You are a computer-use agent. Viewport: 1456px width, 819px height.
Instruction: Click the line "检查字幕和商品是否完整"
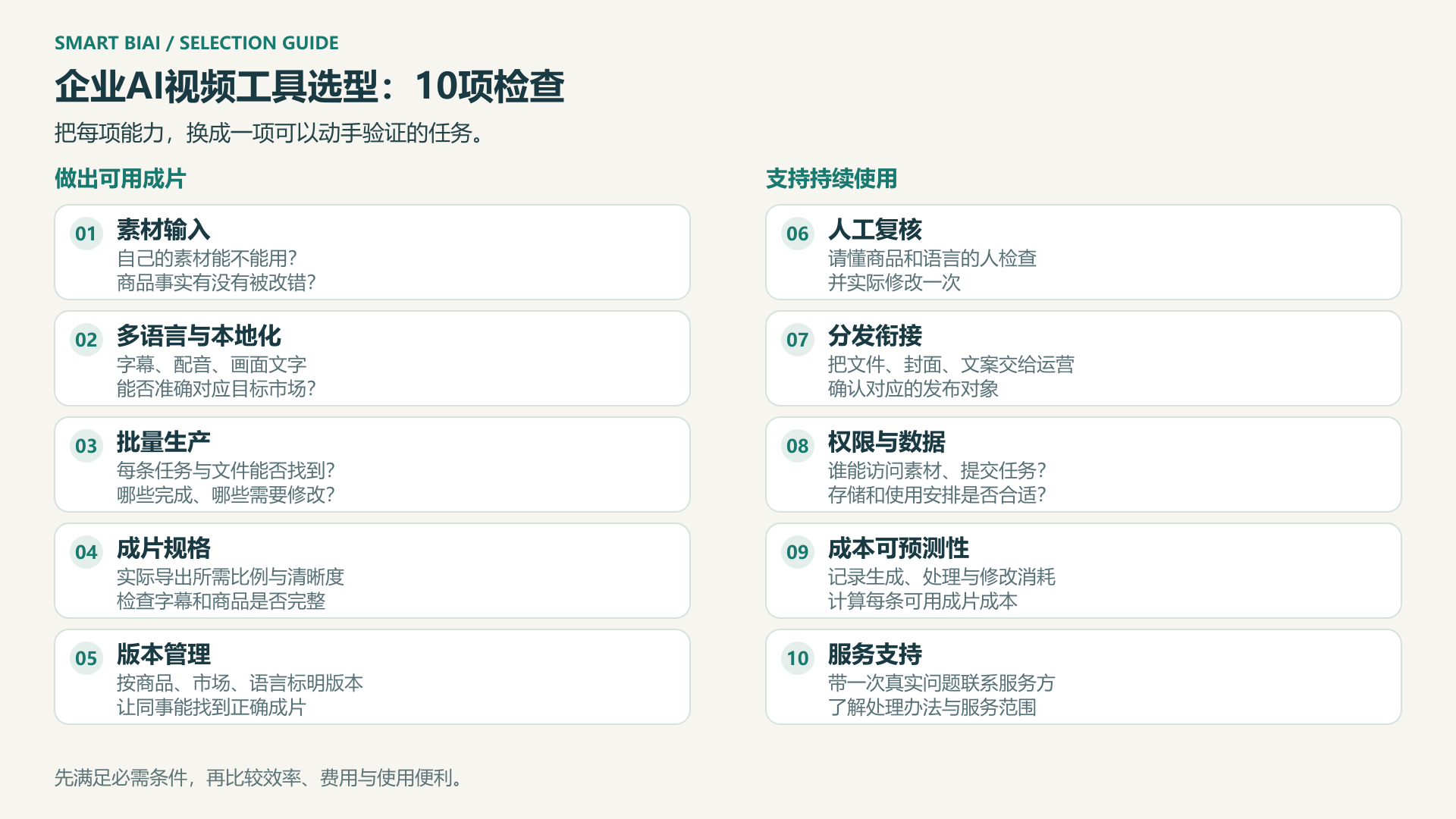[221, 601]
